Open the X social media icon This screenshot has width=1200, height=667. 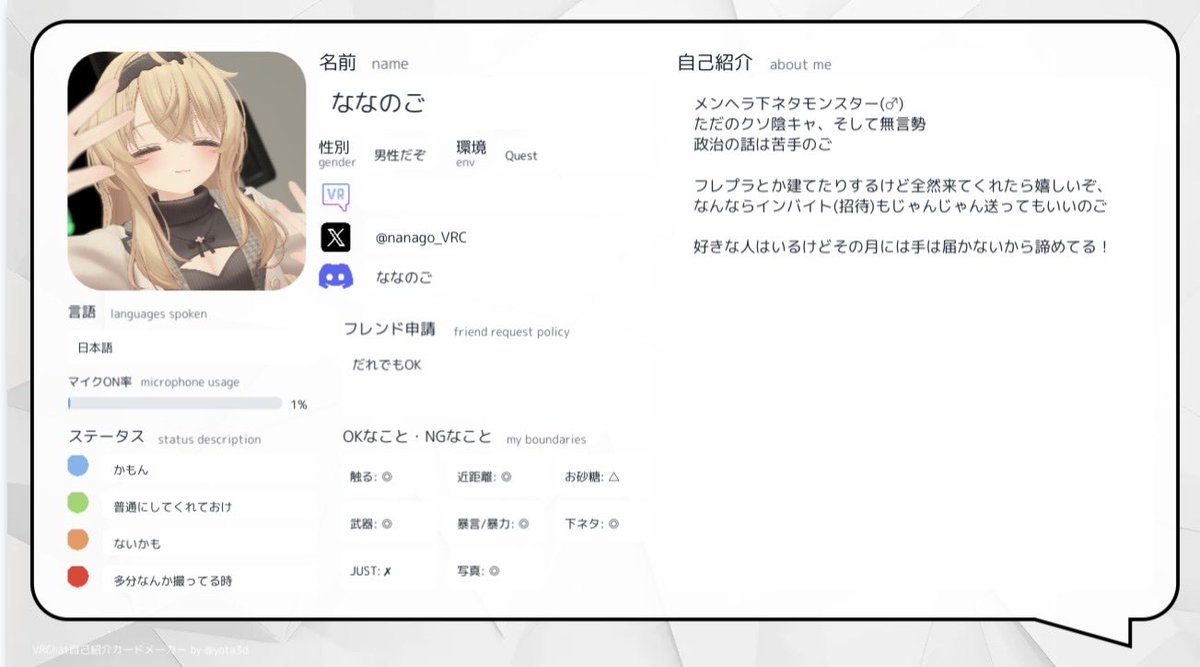(337, 237)
